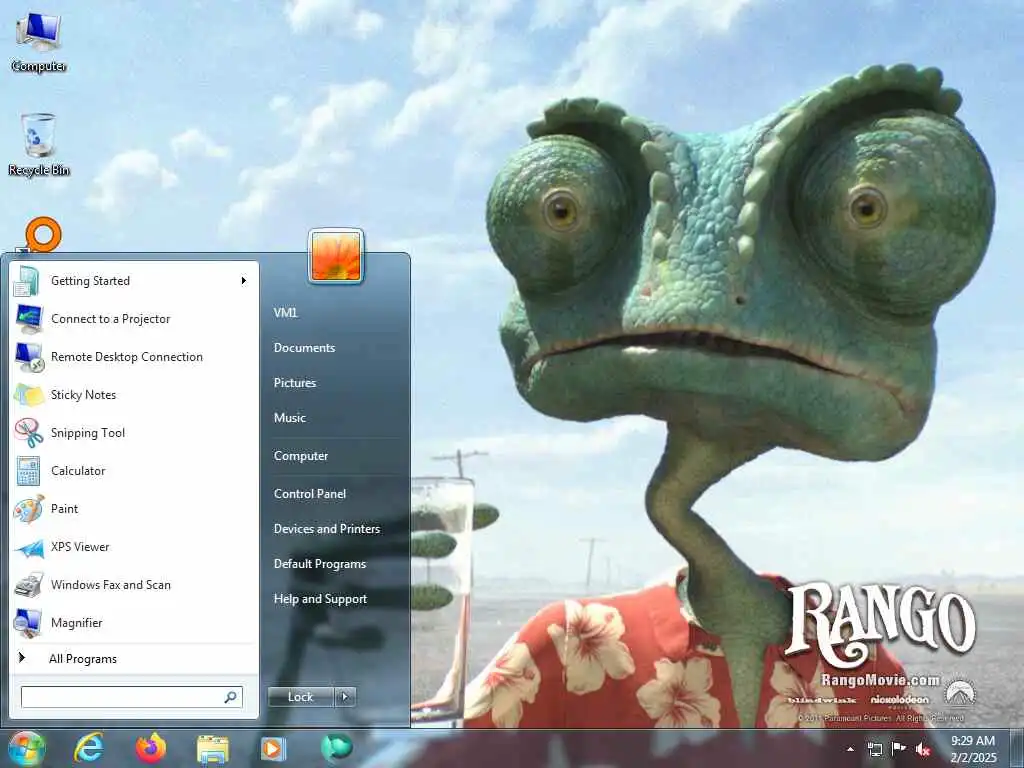Open Control Panel
This screenshot has width=1024, height=768.
(x=310, y=494)
